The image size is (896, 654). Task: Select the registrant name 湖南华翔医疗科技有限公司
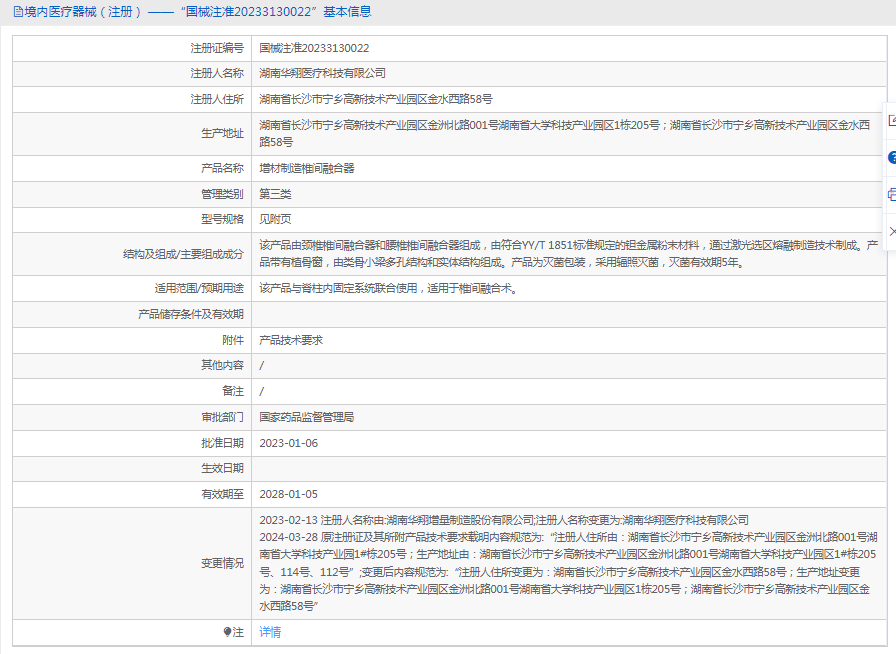(322, 73)
